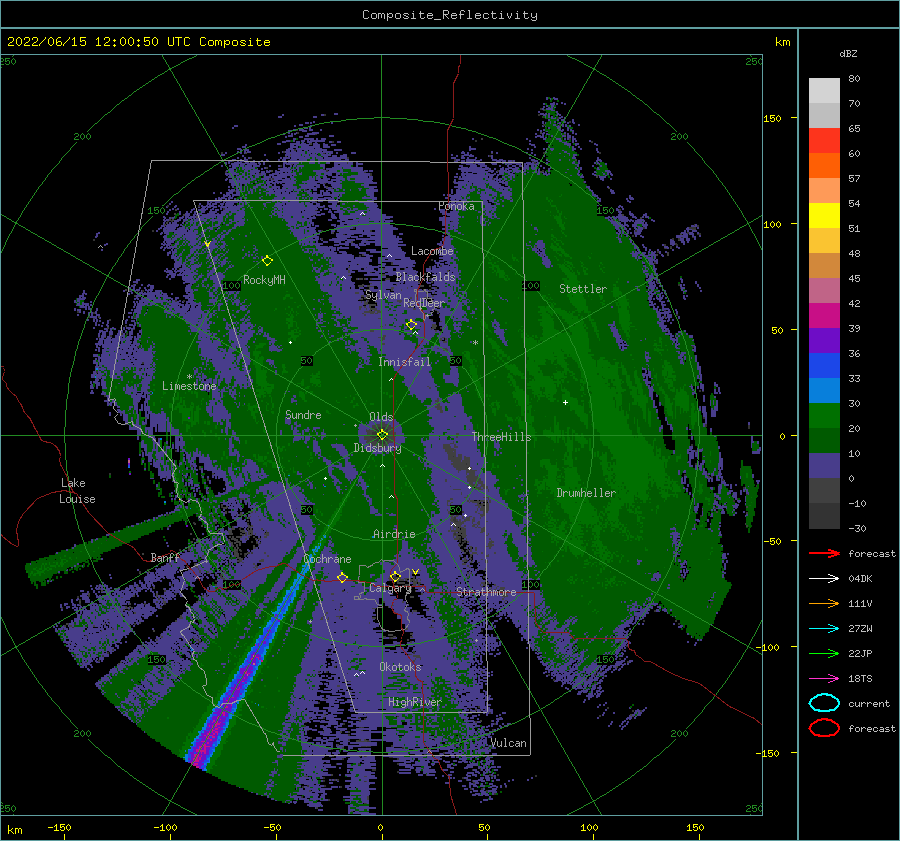Select the yellow diamond marker above RockyMH
The width and height of the screenshot is (900, 841).
pyautogui.click(x=267, y=261)
